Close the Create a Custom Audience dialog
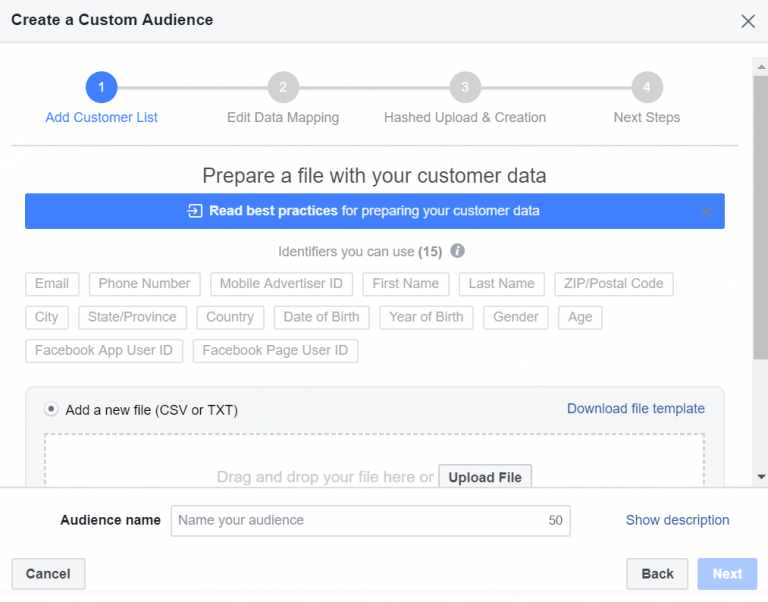The height and width of the screenshot is (602, 768). click(747, 21)
